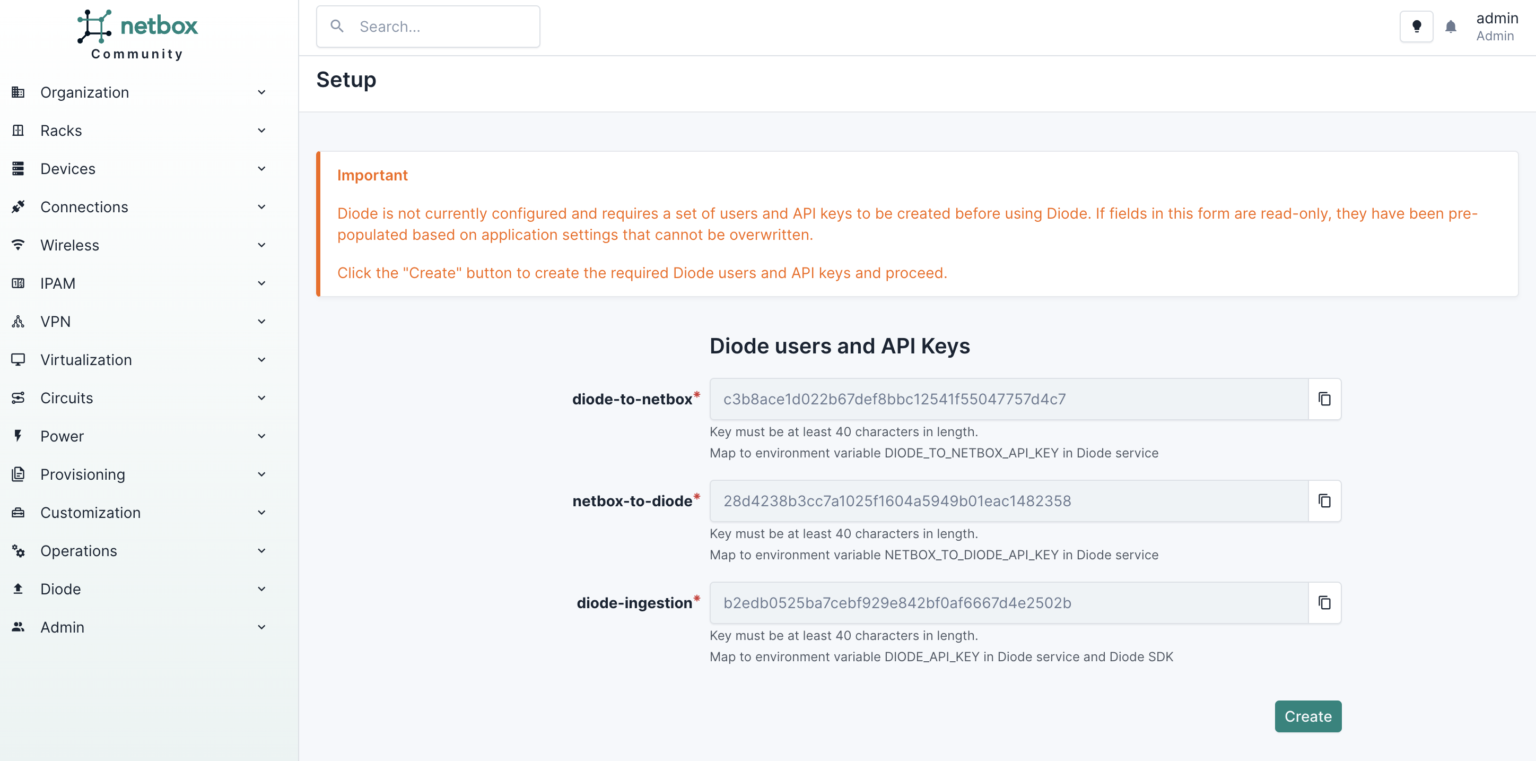Click the NetBox Community logo
The height and width of the screenshot is (761, 1536).
tap(137, 30)
